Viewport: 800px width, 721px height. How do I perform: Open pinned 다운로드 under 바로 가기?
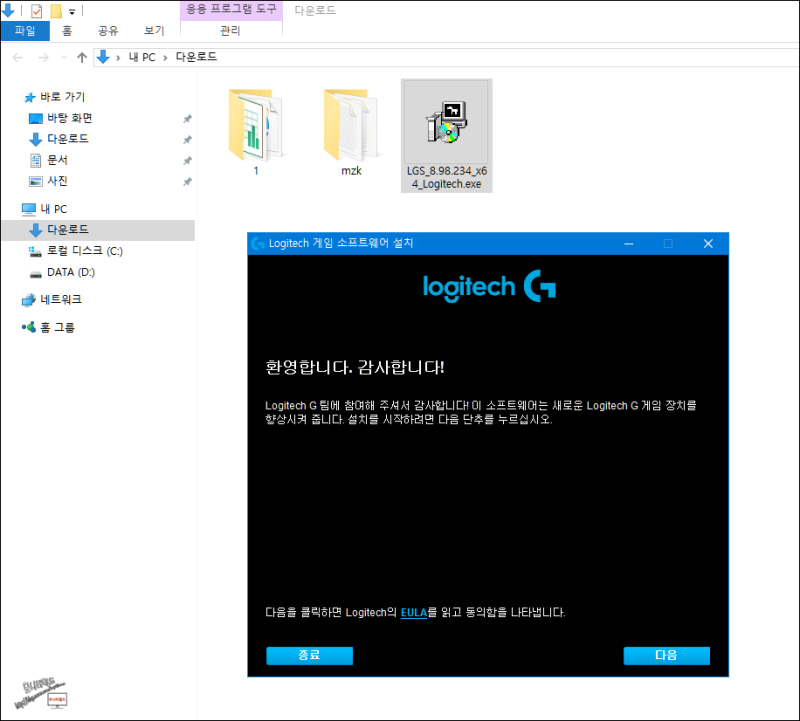click(x=68, y=139)
